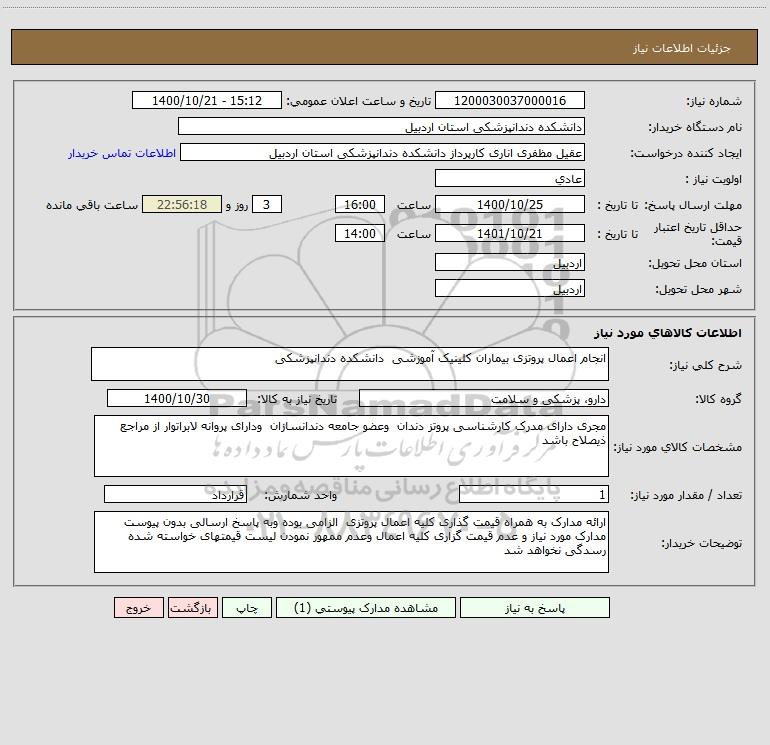
Task: Click the نام دستگاه خریدار label
Action: [x=695, y=128]
